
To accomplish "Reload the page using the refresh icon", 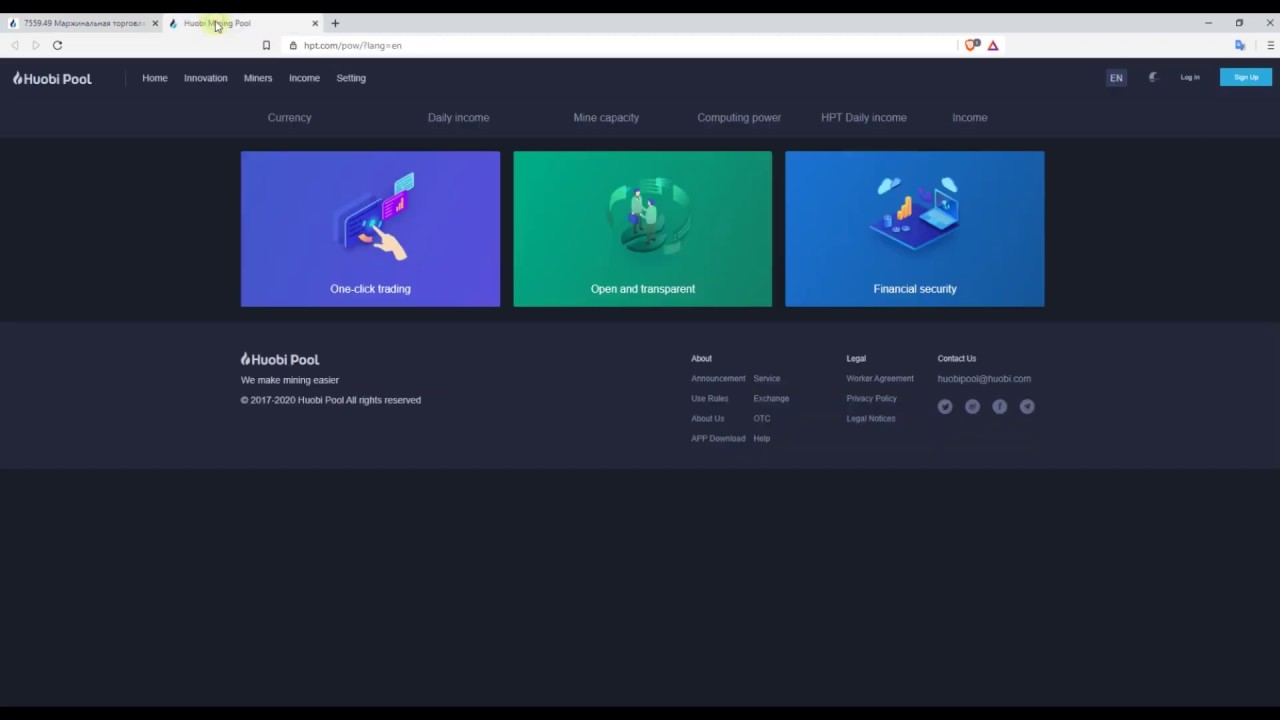I will (57, 45).
